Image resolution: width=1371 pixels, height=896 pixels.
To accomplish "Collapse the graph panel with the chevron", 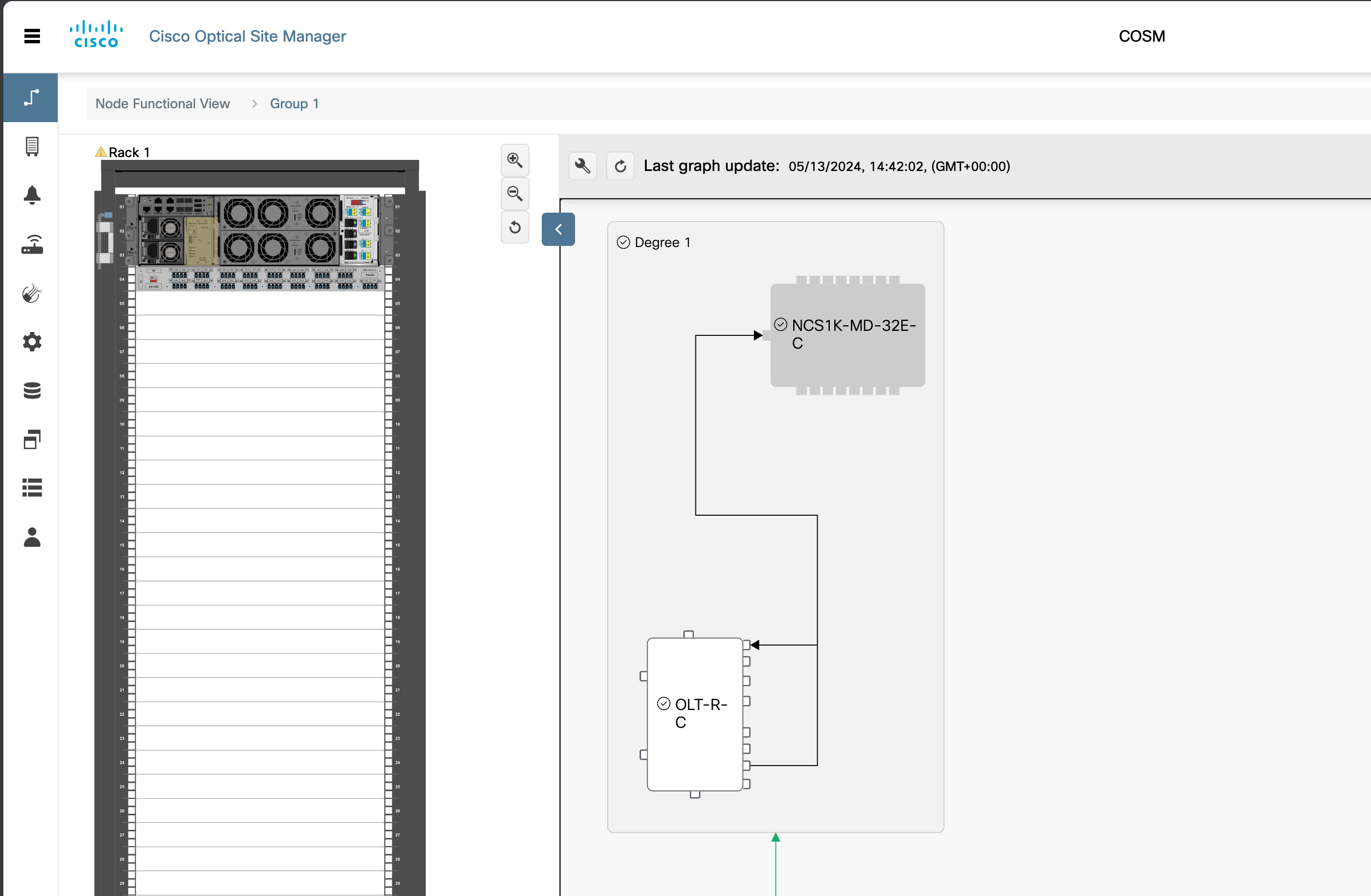I will point(557,229).
